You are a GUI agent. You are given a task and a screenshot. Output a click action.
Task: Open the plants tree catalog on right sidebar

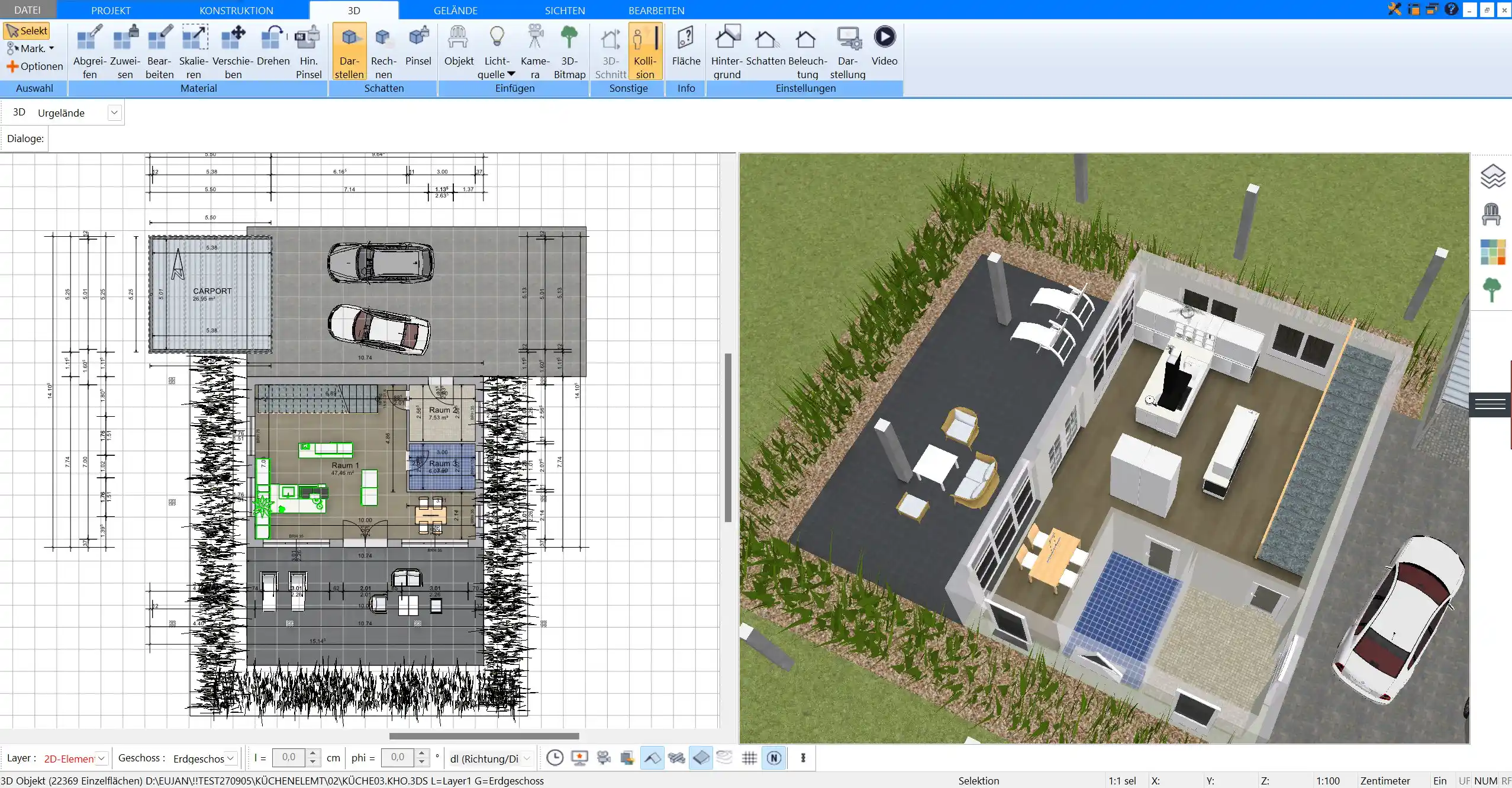click(1491, 290)
